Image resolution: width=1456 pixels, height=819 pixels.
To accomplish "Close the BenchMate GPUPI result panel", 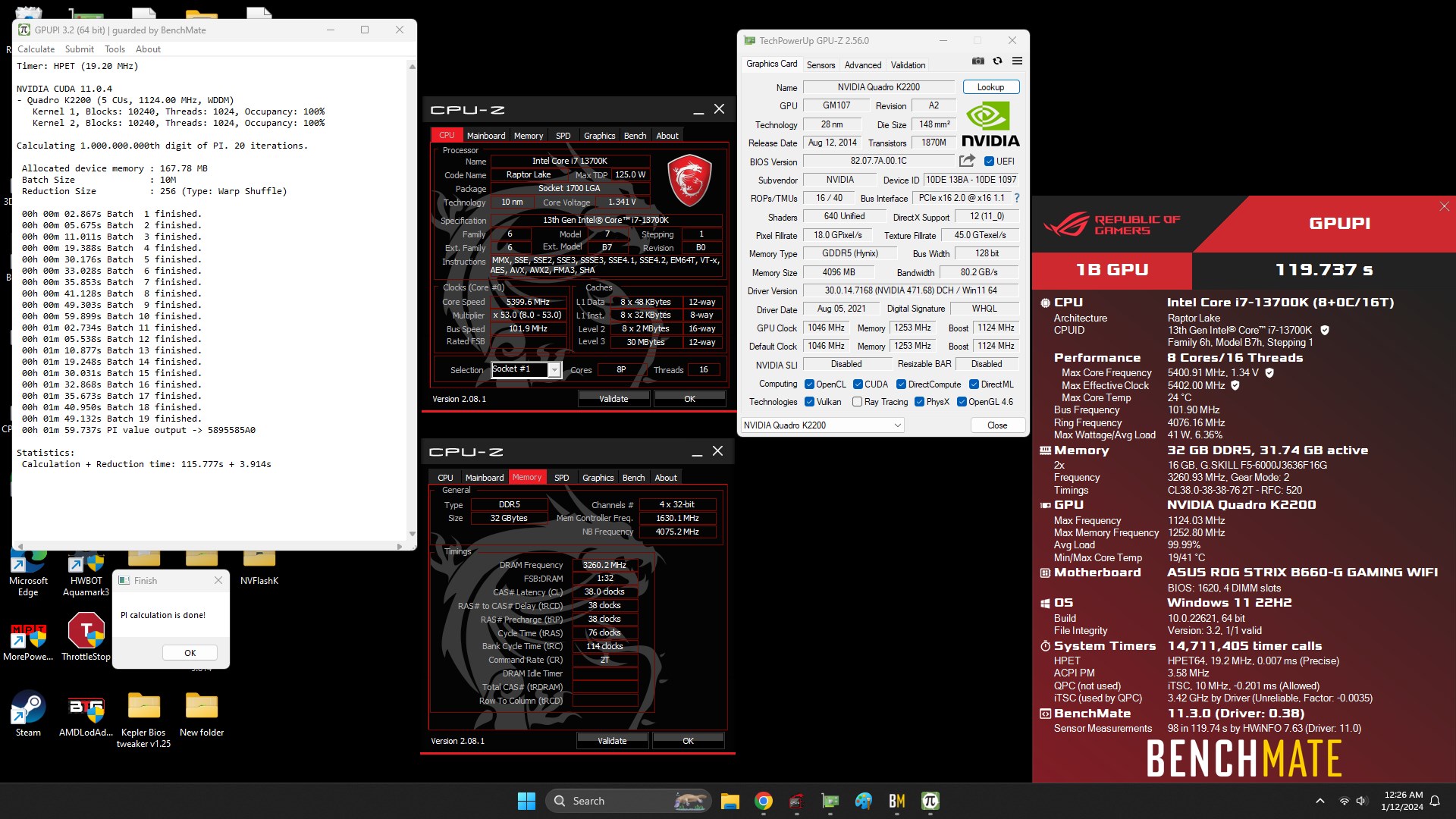I will [x=1444, y=206].
